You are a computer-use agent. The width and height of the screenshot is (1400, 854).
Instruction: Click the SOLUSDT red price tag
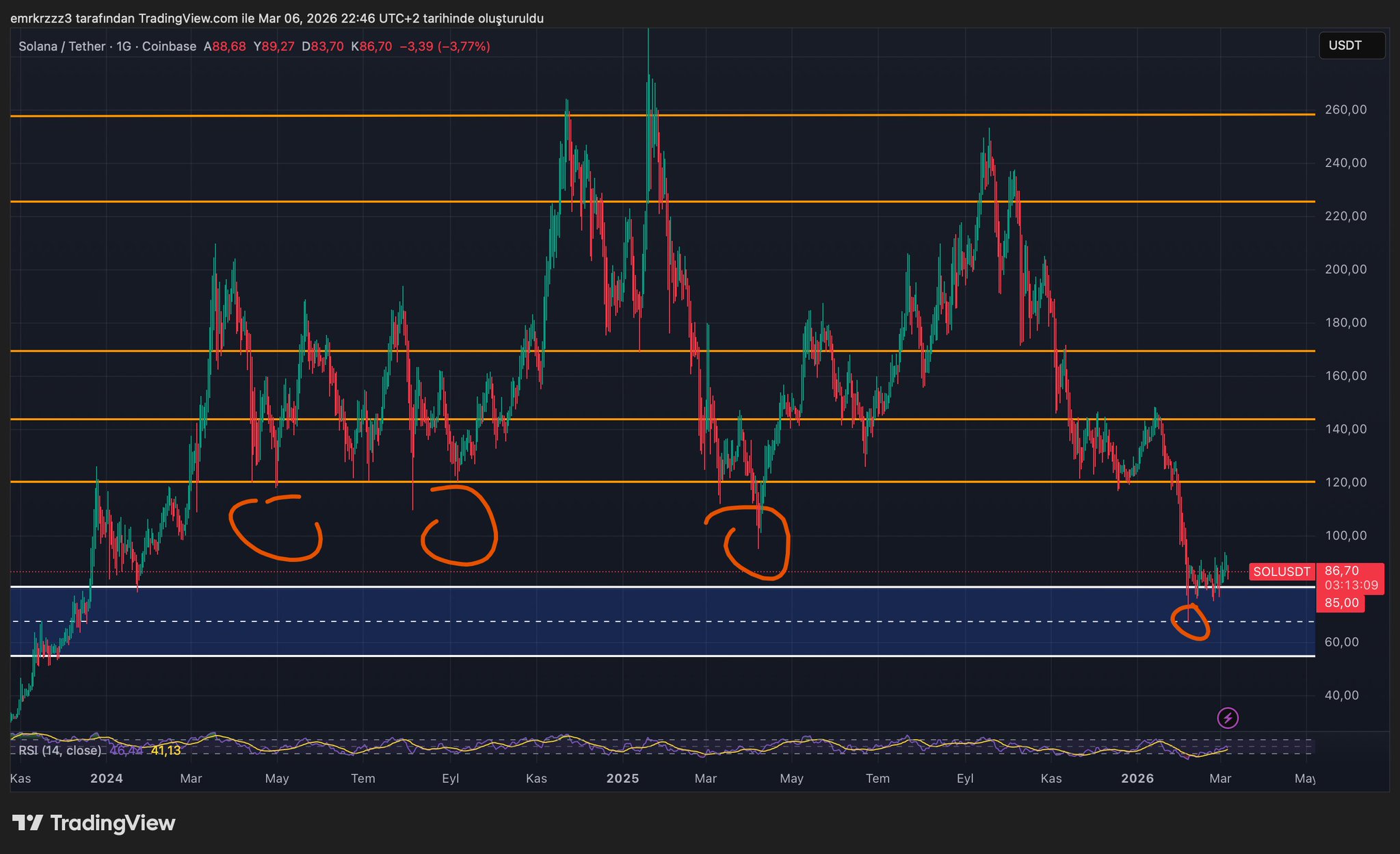click(1282, 571)
